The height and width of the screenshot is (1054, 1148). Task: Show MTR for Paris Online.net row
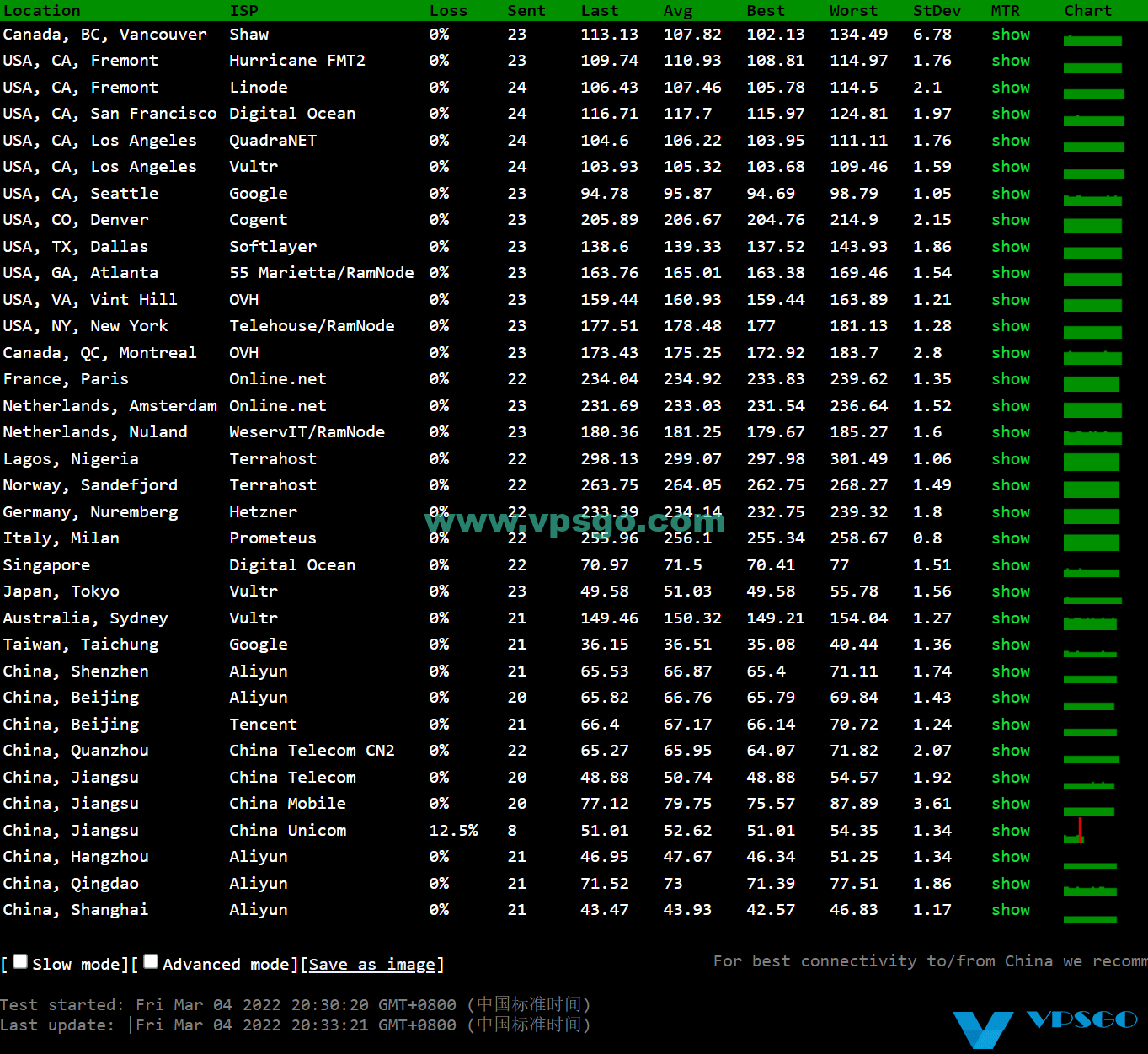click(x=1011, y=379)
